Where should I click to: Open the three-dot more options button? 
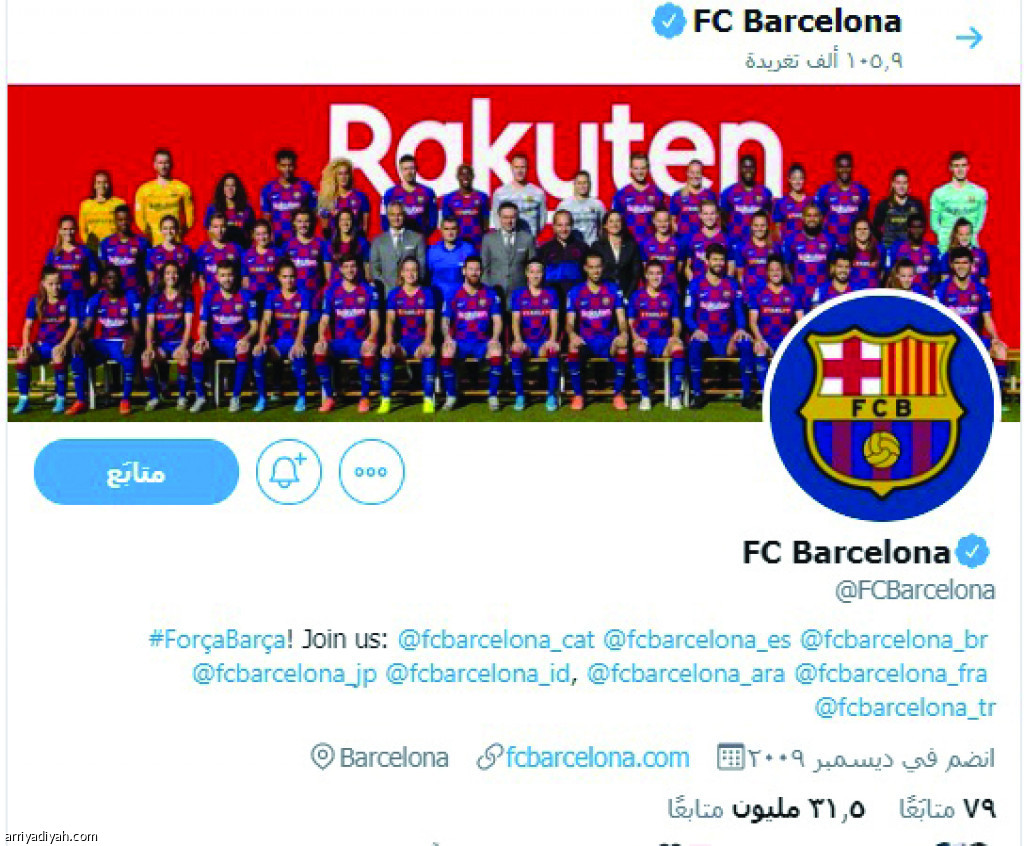point(372,472)
